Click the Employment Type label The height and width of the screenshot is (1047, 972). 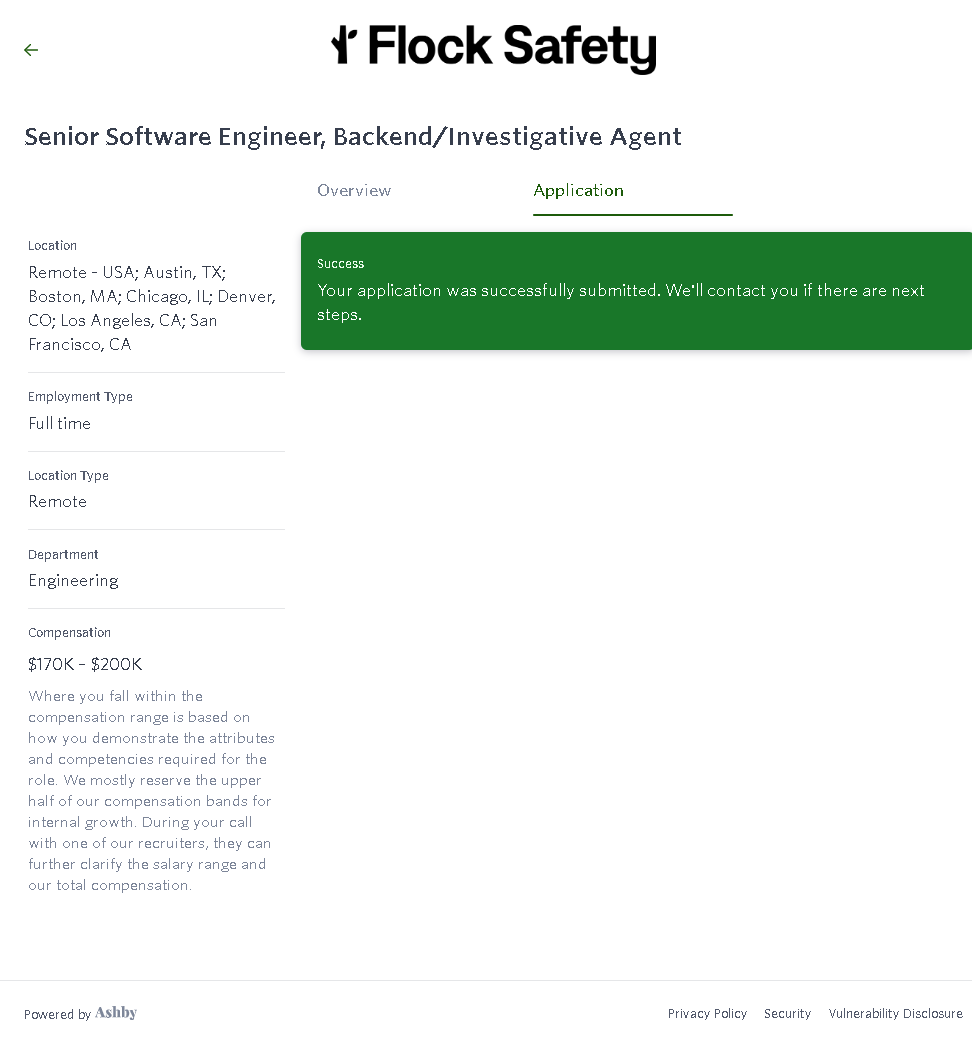(80, 396)
